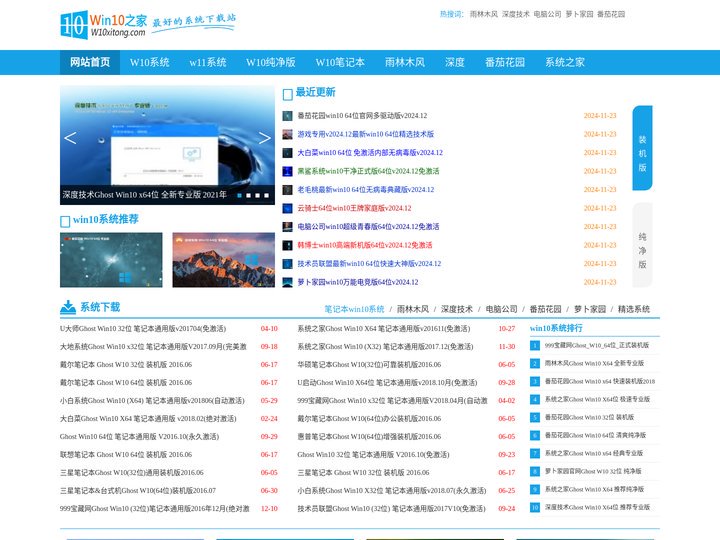Open W10笔记本 navigation item
The height and width of the screenshot is (540, 720).
click(x=340, y=62)
